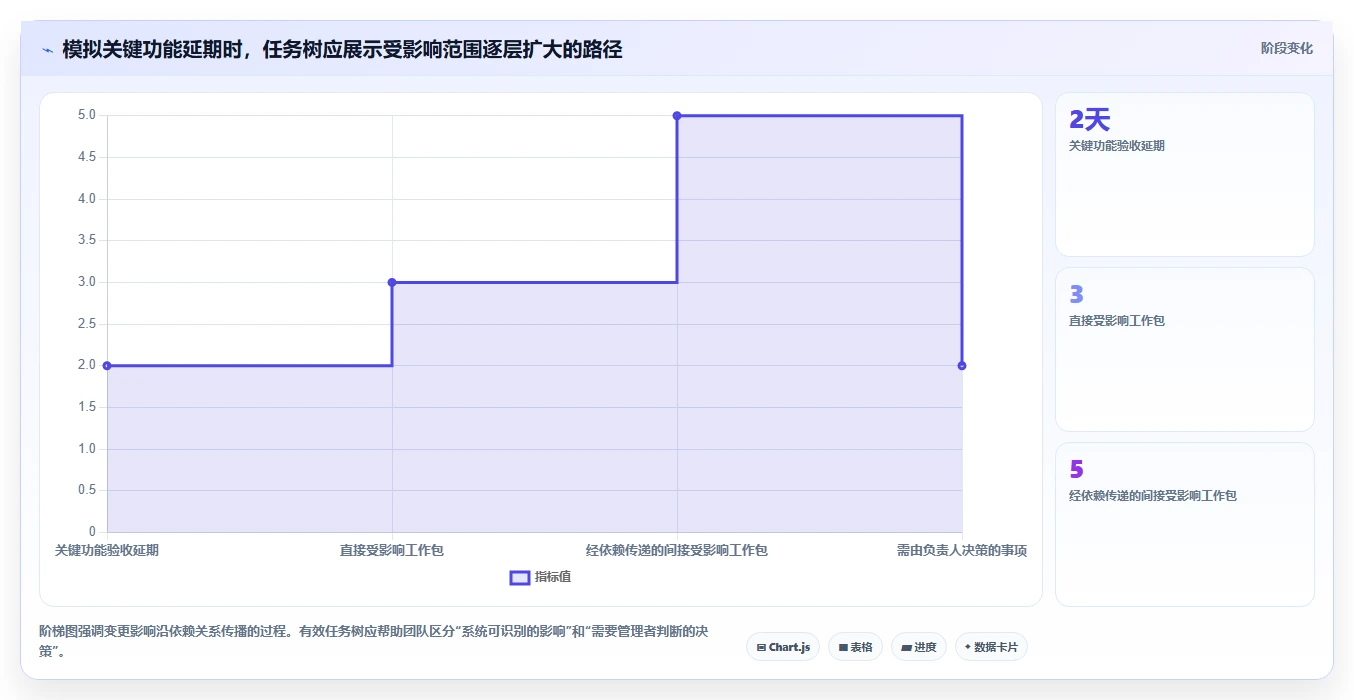
Task: Click the icon in the Chart.js chip
Action: point(761,648)
